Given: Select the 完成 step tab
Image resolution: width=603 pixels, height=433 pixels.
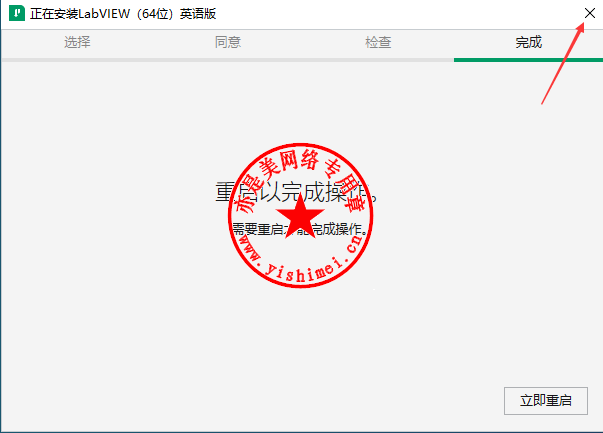Looking at the screenshot, I should (528, 42).
